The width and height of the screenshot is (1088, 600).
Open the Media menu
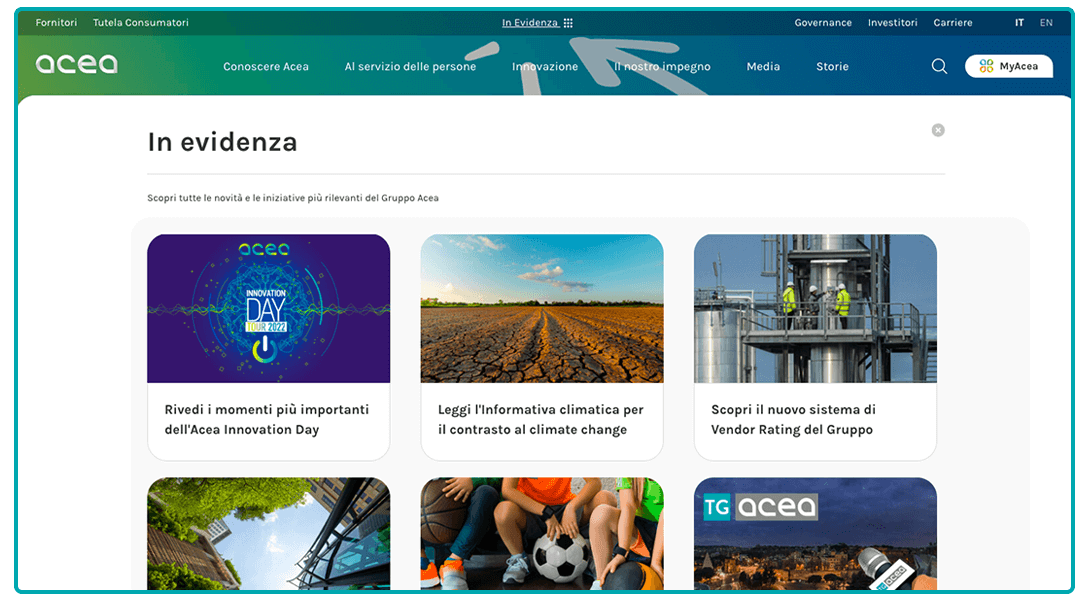click(x=763, y=67)
